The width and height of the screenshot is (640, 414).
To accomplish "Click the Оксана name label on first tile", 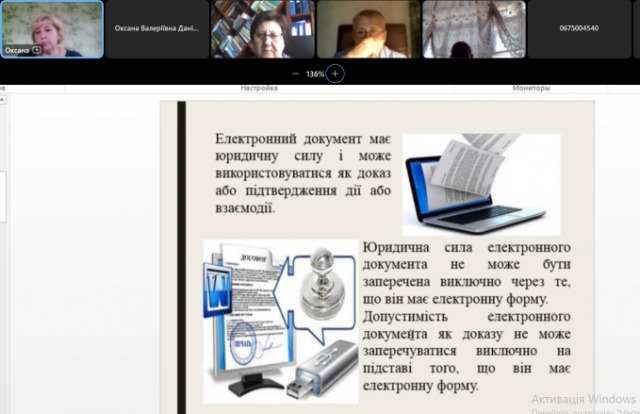I will [17, 49].
